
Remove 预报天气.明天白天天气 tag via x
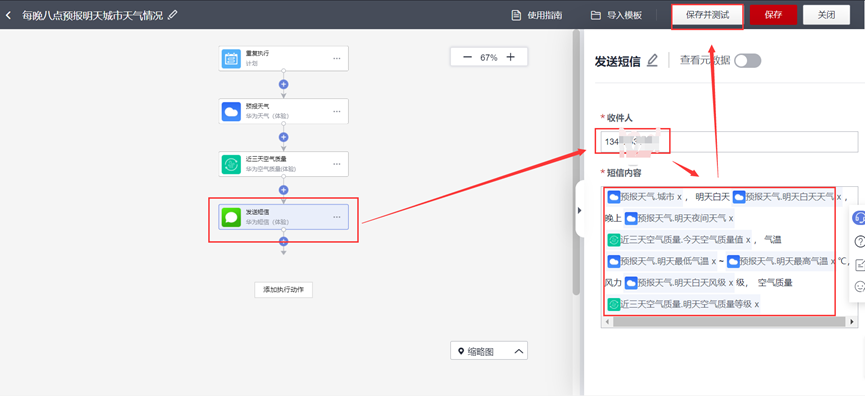pos(839,196)
